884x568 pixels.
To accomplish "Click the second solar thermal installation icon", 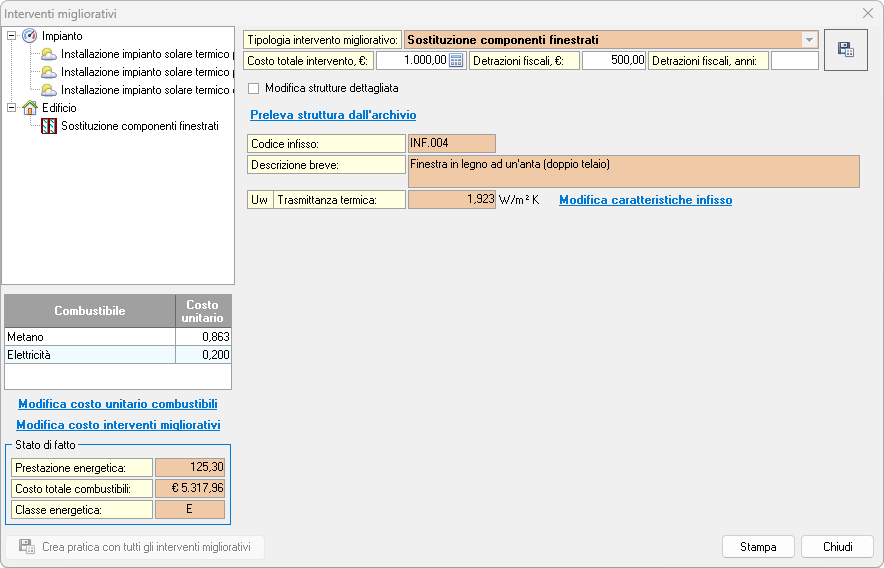I will point(49,72).
